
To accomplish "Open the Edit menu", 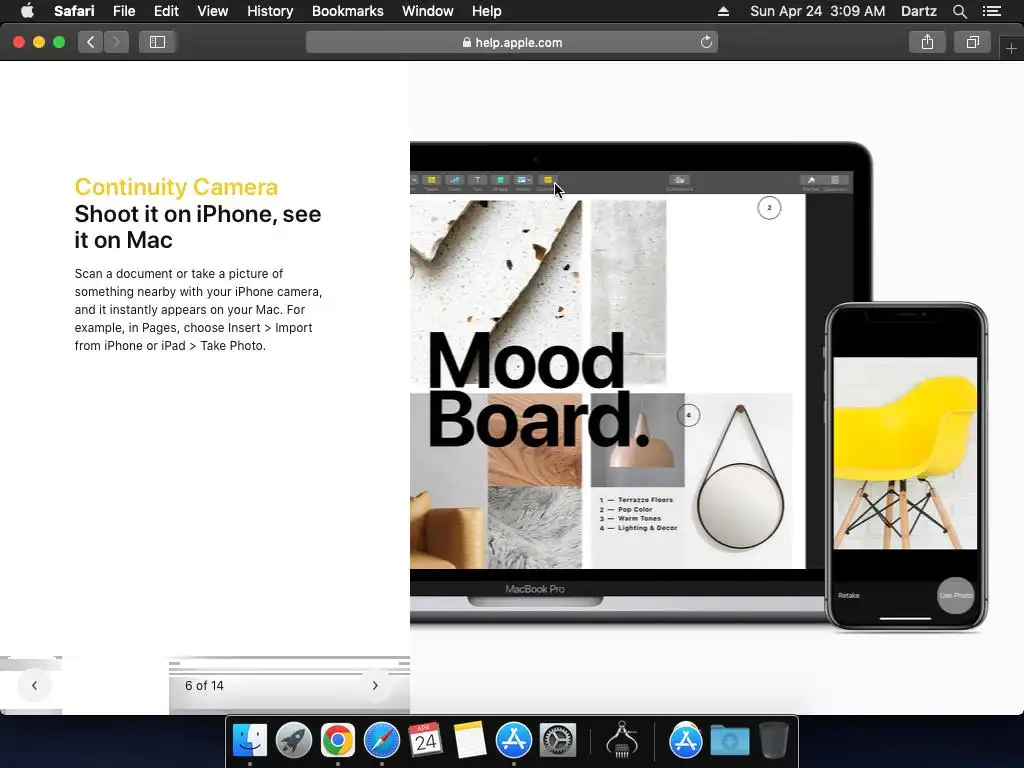I will (x=166, y=11).
